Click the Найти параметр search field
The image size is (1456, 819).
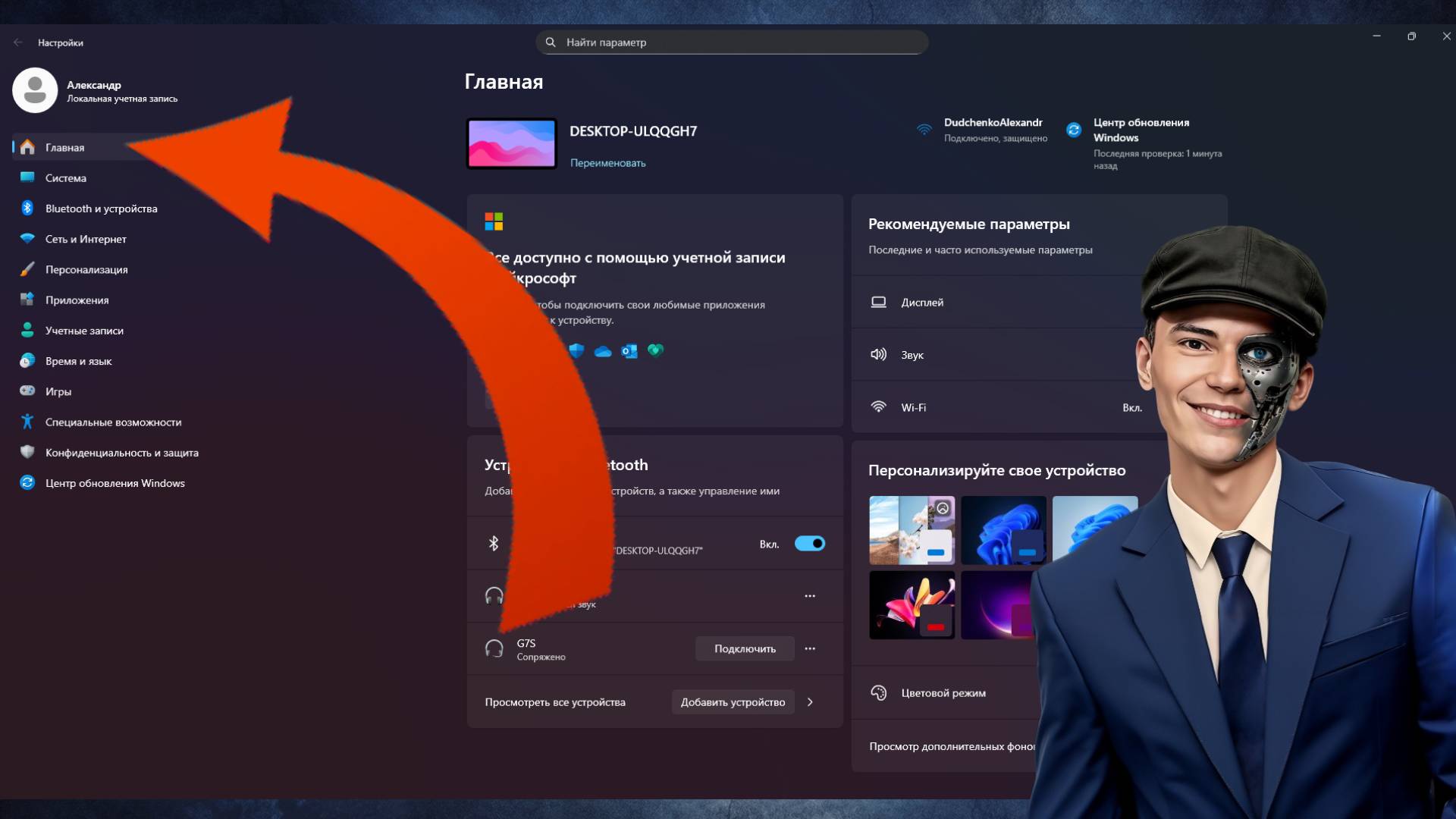[732, 42]
